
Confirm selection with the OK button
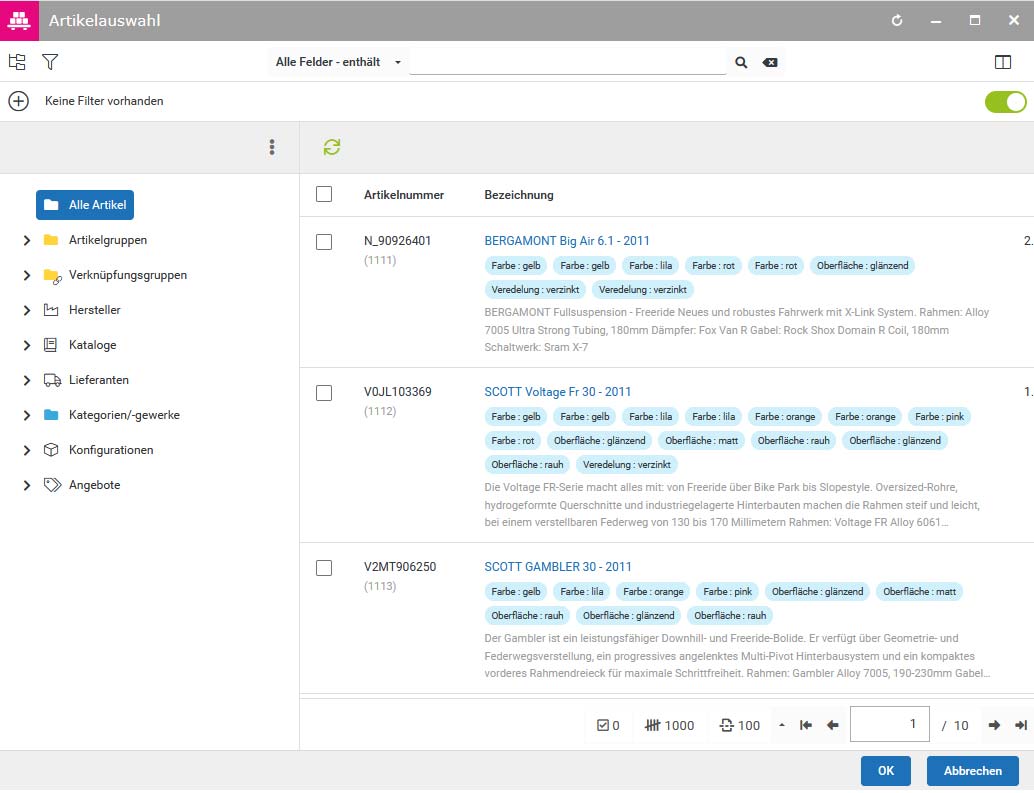(886, 771)
